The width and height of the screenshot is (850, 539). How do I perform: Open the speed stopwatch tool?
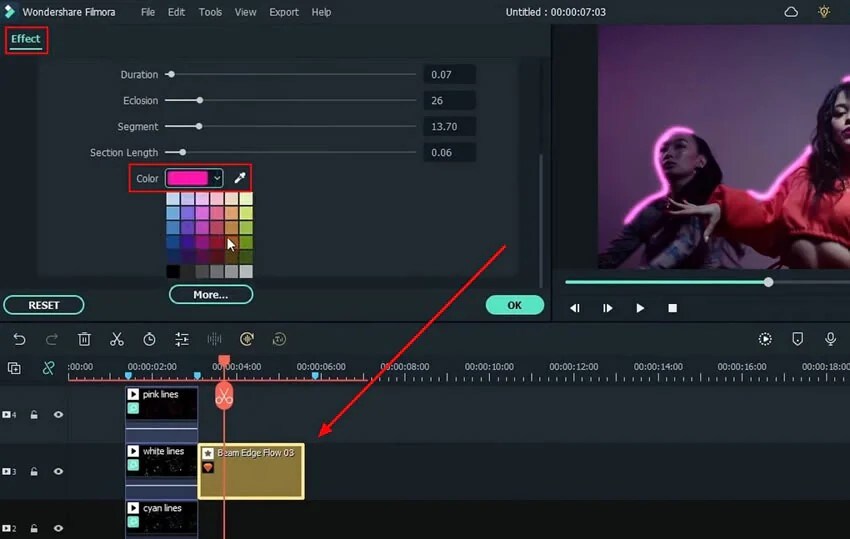point(149,339)
